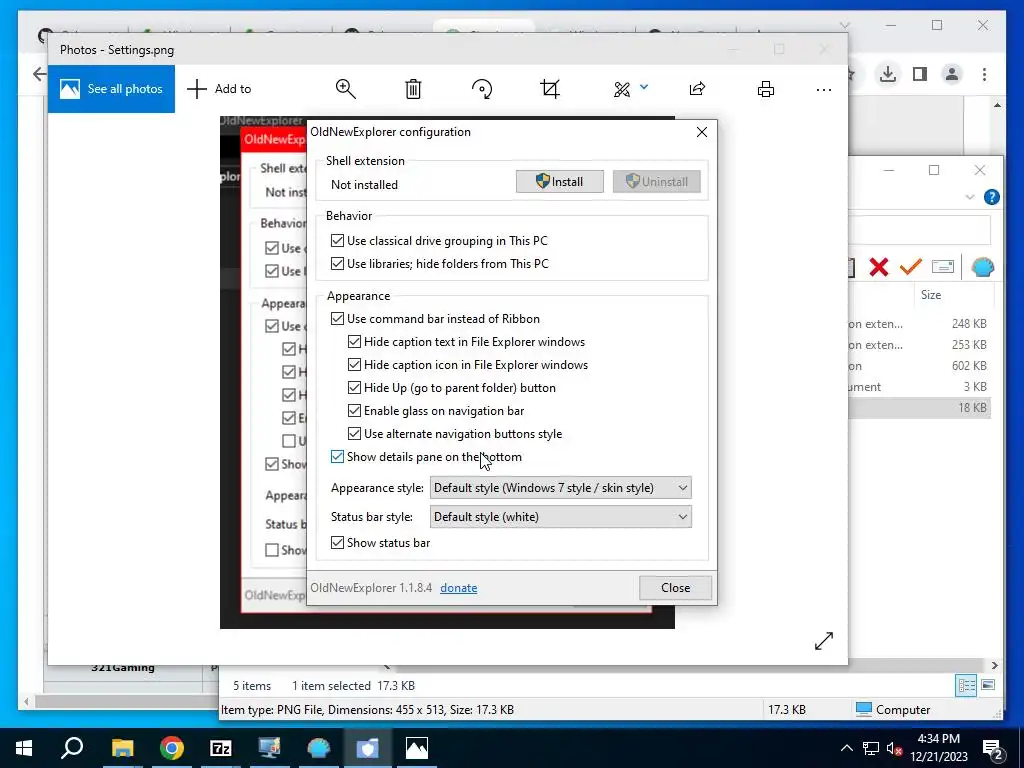Toggle 'Use classical drive grouping in This PC'
1024x768 pixels.
tap(337, 240)
